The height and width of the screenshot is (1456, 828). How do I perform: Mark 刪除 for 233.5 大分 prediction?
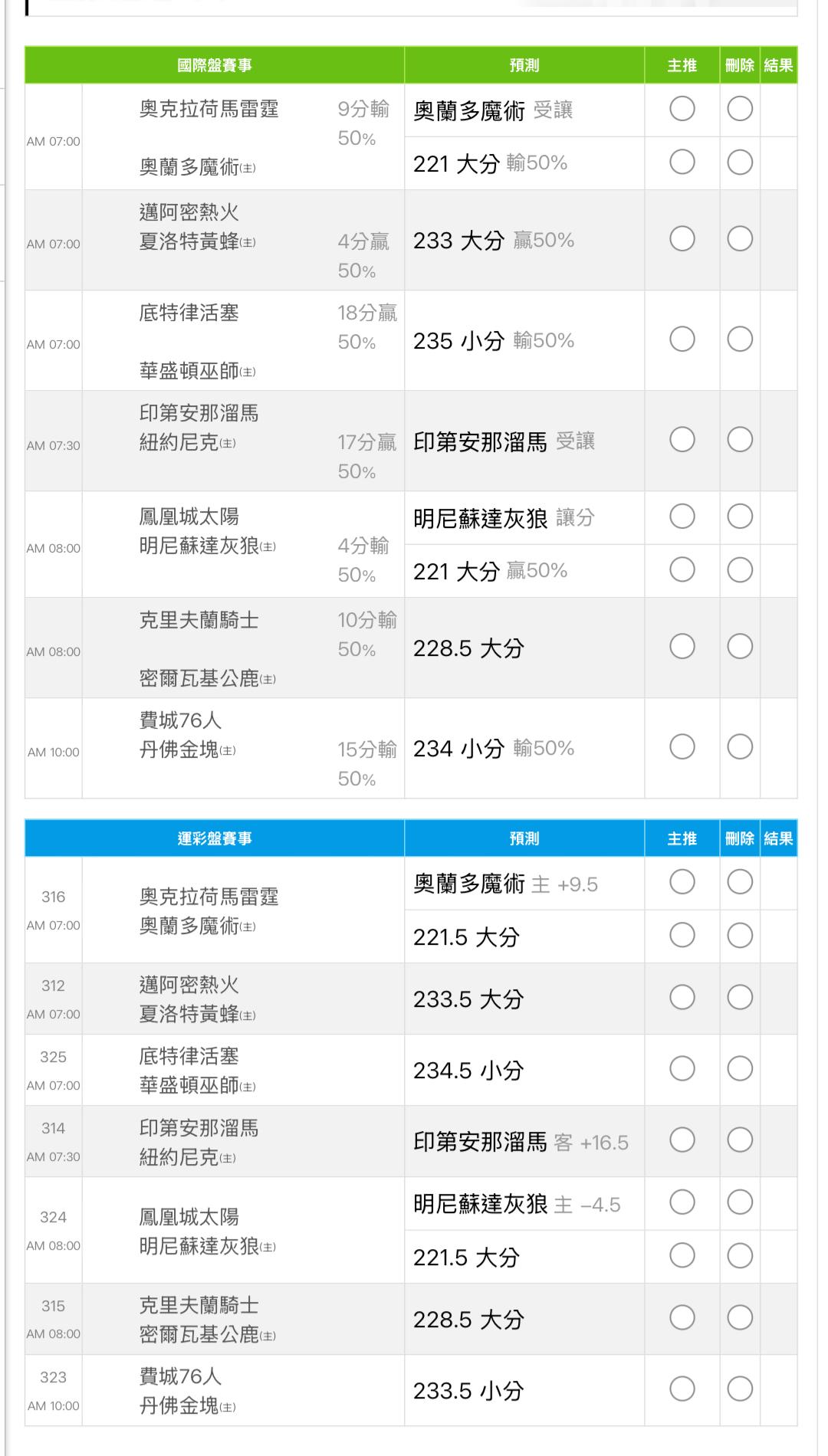739,998
